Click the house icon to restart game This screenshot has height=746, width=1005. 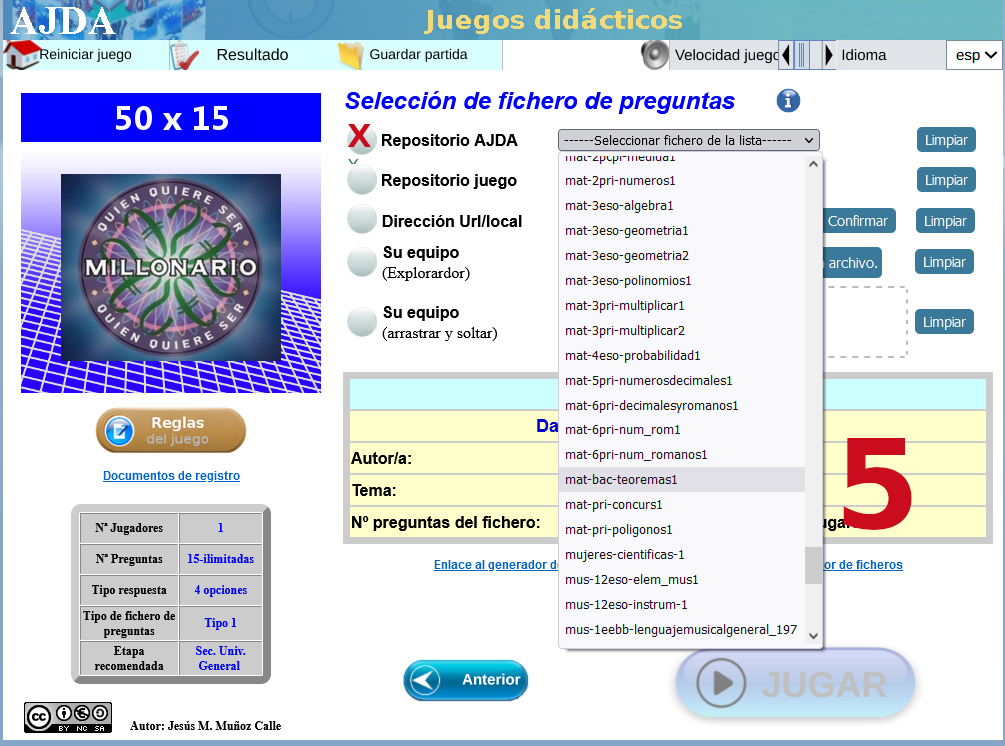coord(22,54)
